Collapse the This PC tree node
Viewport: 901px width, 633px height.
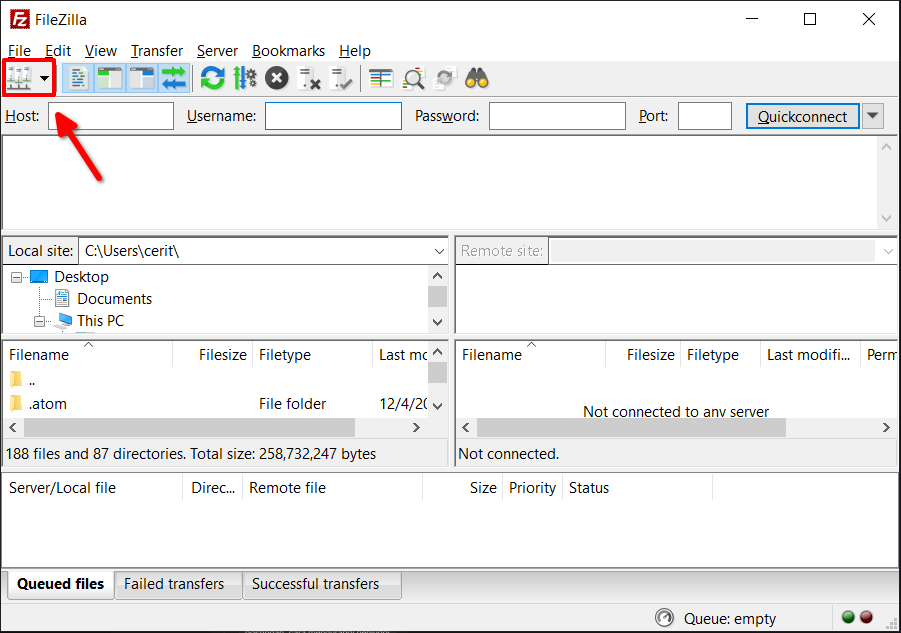[39, 321]
